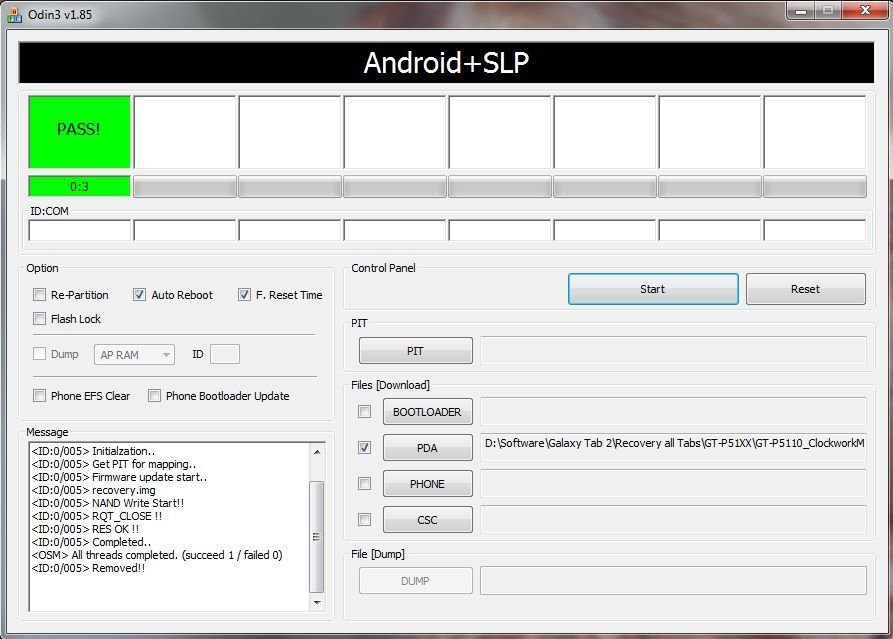Click the first ID:COM port box
The width and height of the screenshot is (893, 639).
click(x=80, y=230)
